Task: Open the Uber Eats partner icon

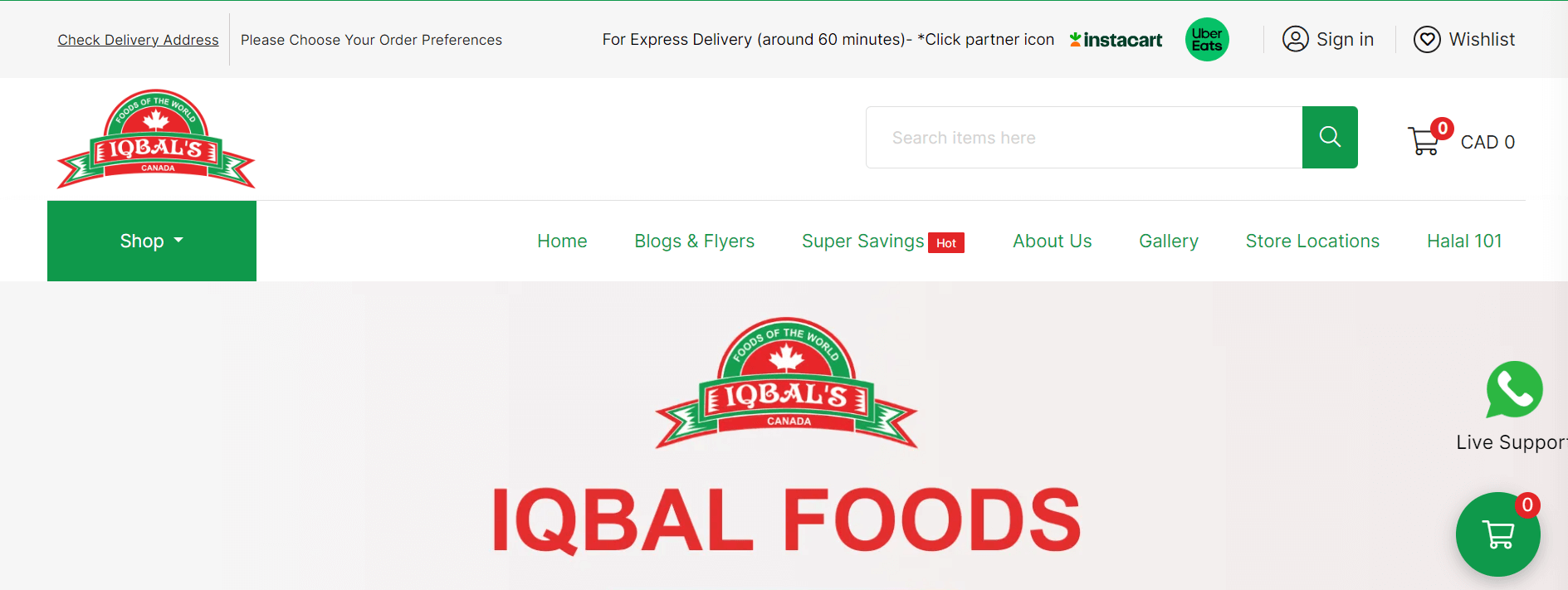Action: pyautogui.click(x=1207, y=40)
